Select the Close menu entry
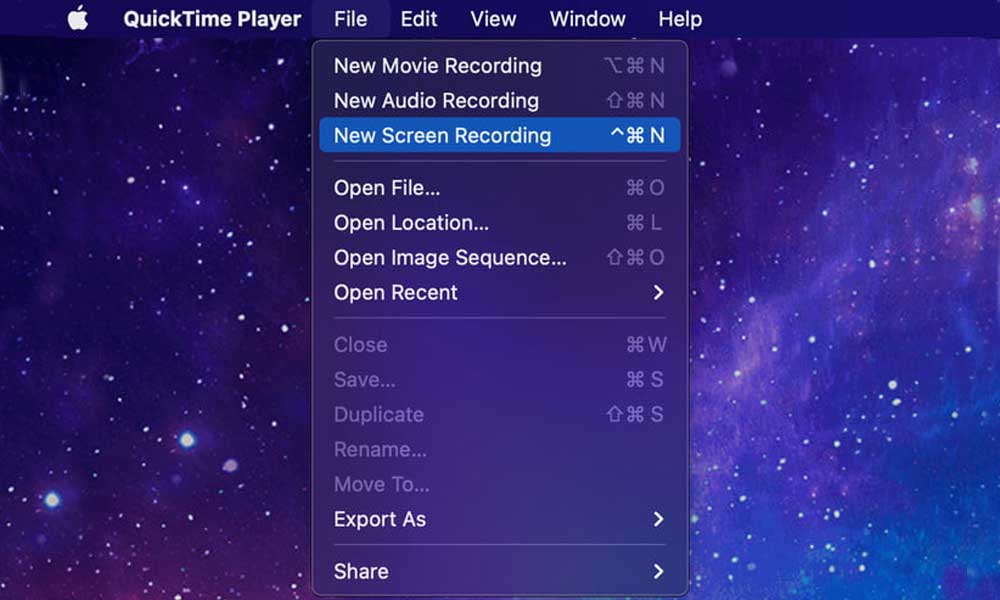 coord(359,345)
